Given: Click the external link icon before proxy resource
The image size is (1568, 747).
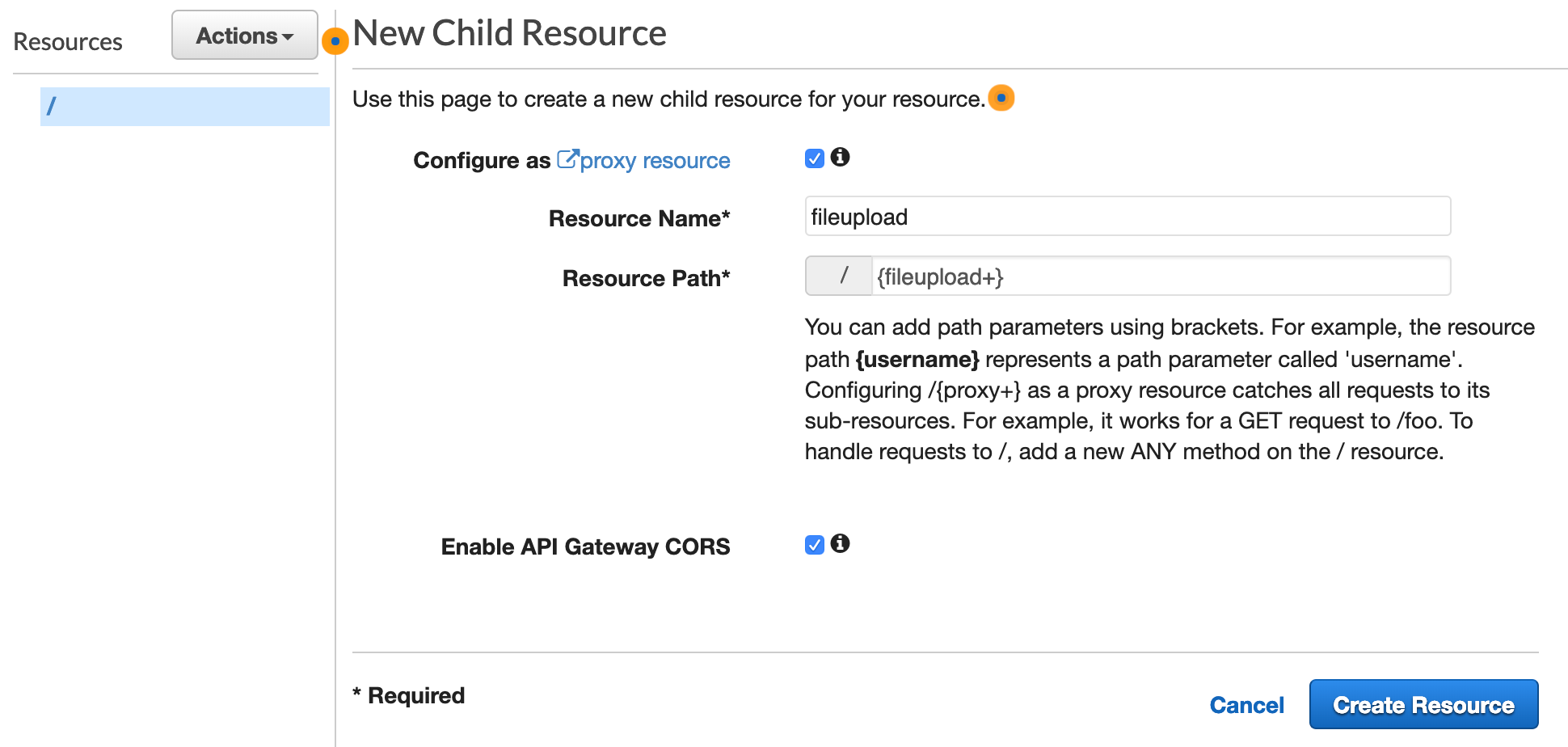Looking at the screenshot, I should 567,159.
